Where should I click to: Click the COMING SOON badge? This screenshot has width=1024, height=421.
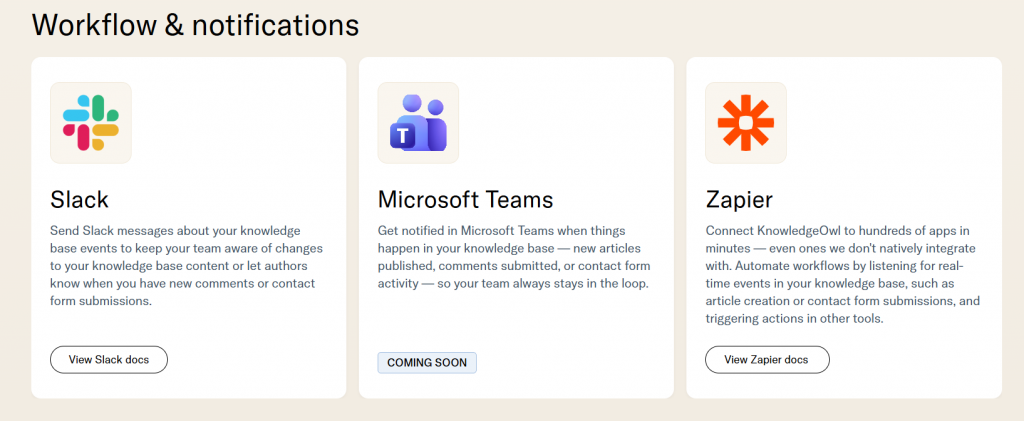click(427, 363)
